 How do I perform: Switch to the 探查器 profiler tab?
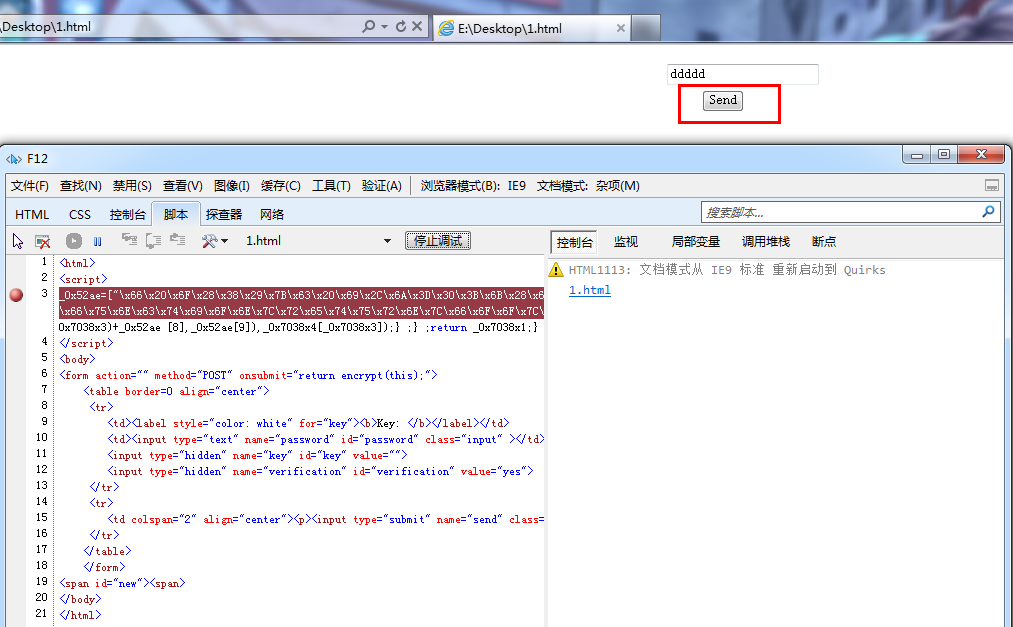[224, 214]
